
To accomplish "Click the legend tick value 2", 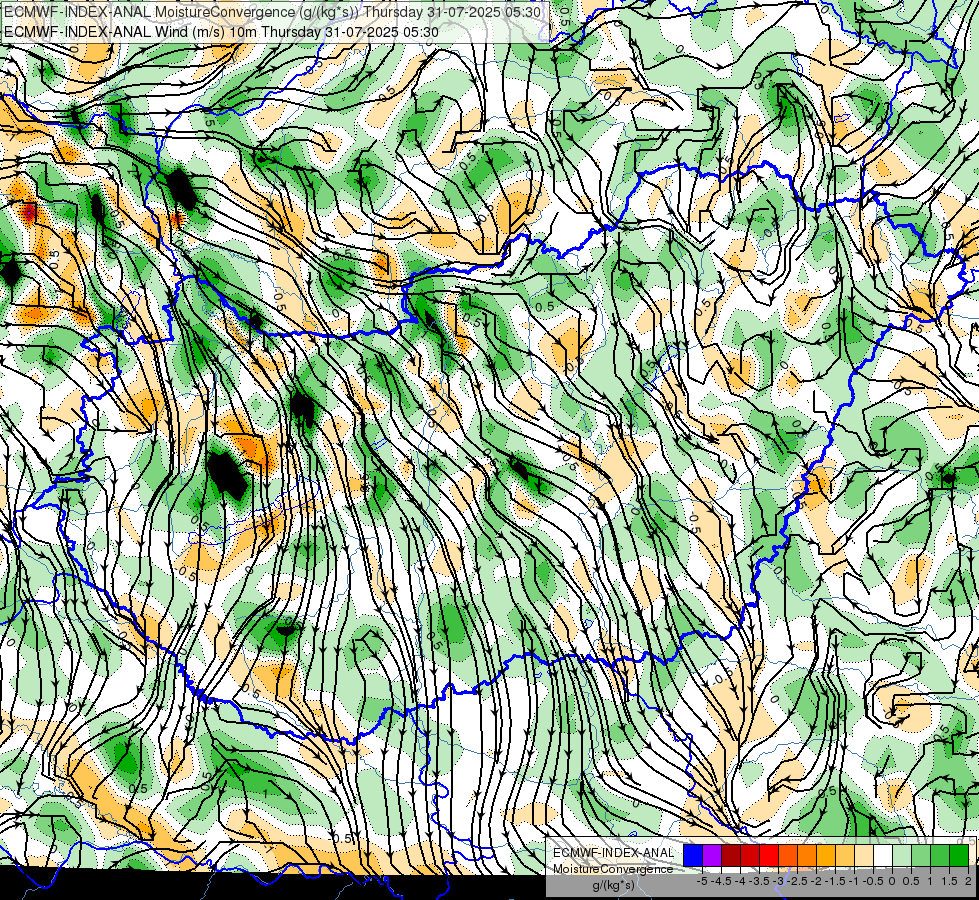I will 968,881.
